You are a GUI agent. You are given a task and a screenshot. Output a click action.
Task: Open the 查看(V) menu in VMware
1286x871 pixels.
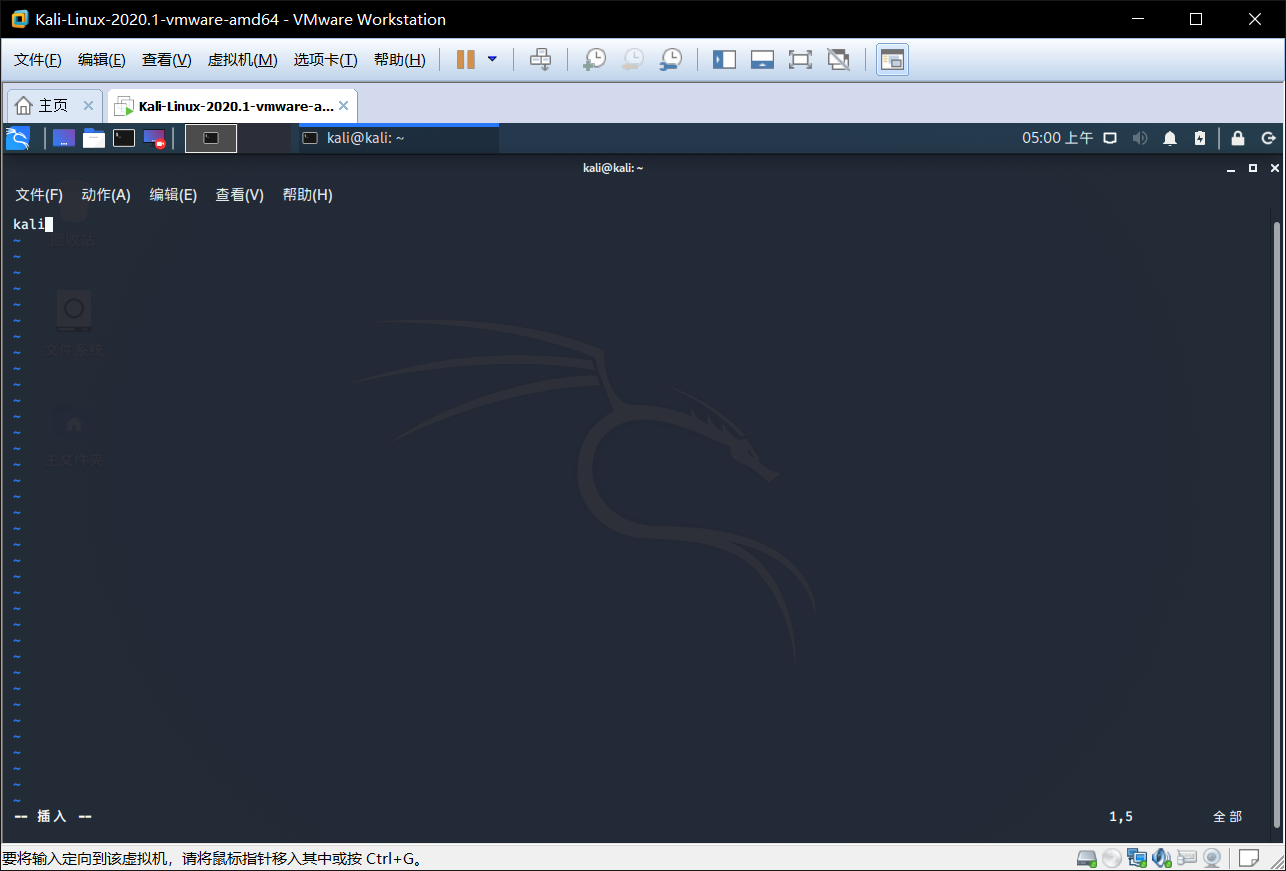tap(166, 60)
